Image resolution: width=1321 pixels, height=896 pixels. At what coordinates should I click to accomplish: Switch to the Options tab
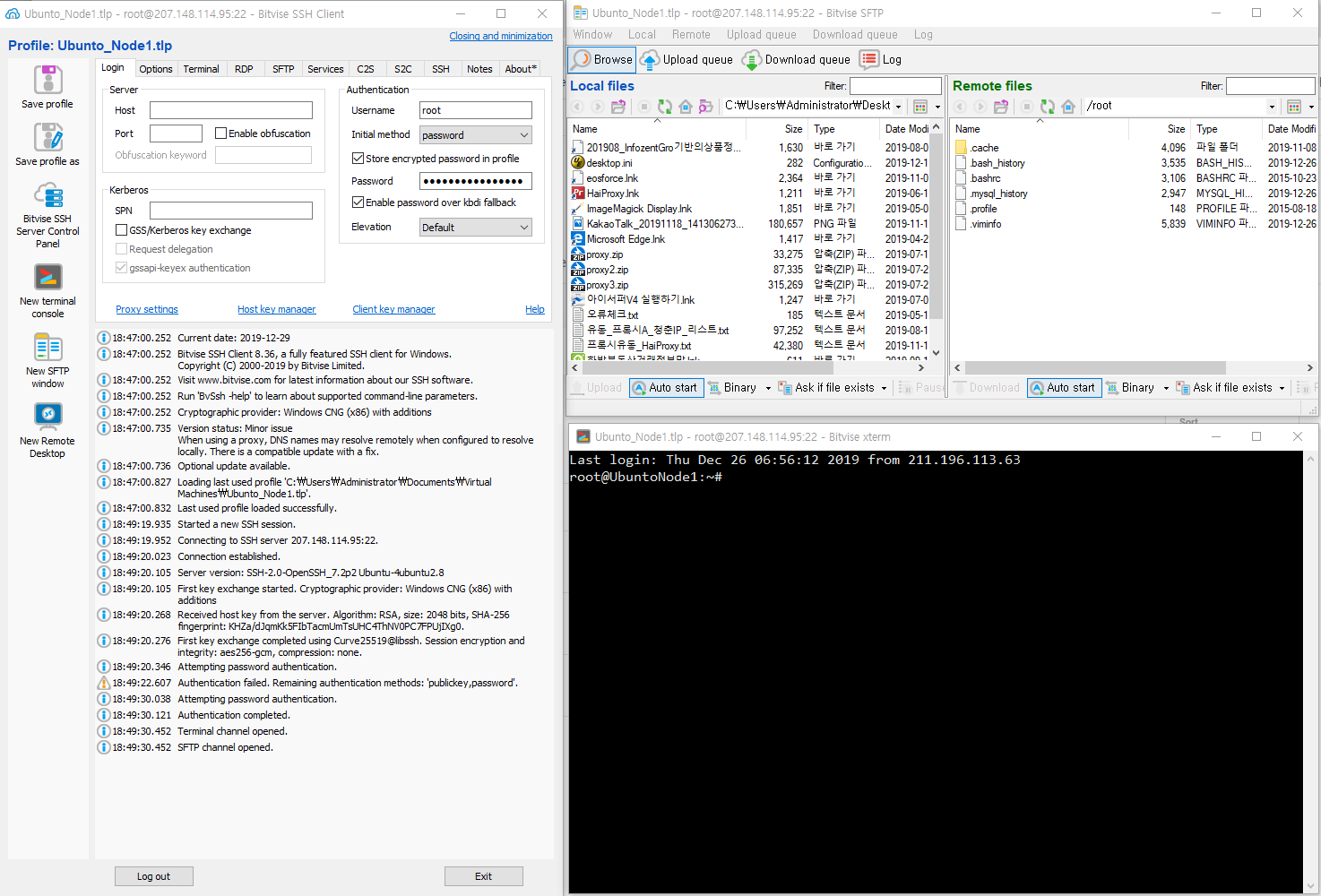coord(156,69)
